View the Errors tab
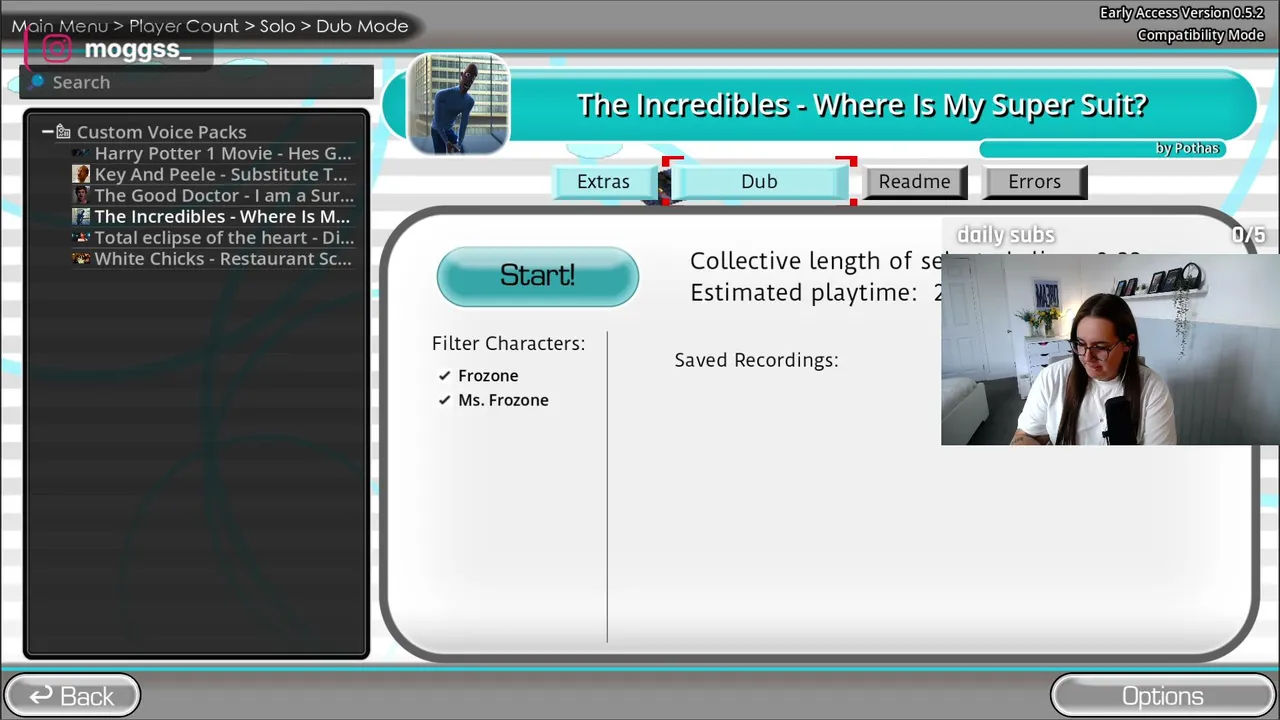The image size is (1280, 720). (x=1034, y=182)
